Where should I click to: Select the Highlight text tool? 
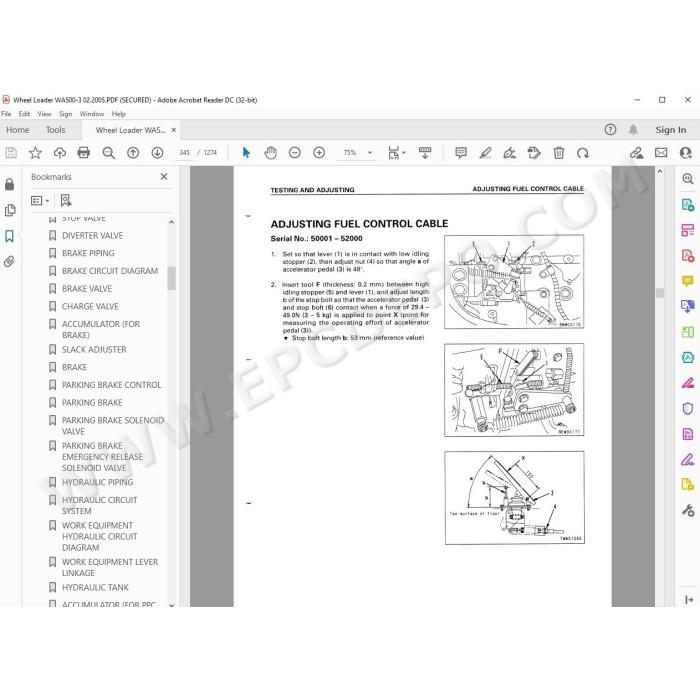tap(485, 153)
